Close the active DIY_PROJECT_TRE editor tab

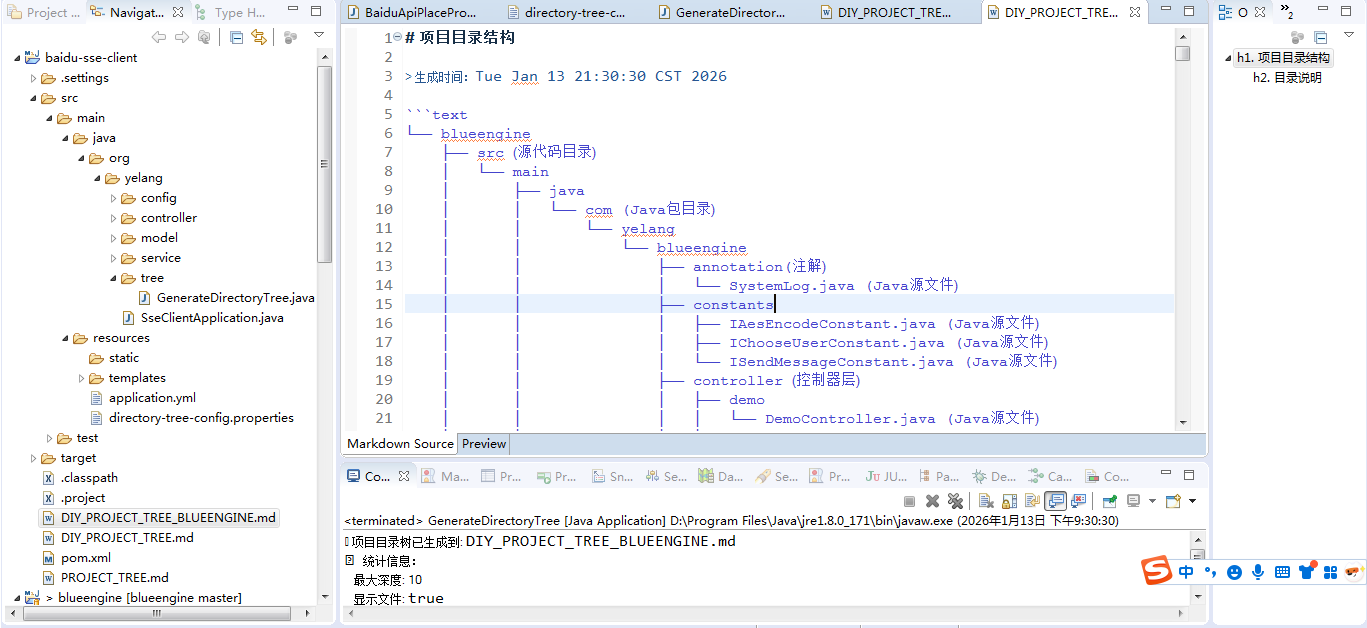(1135, 13)
